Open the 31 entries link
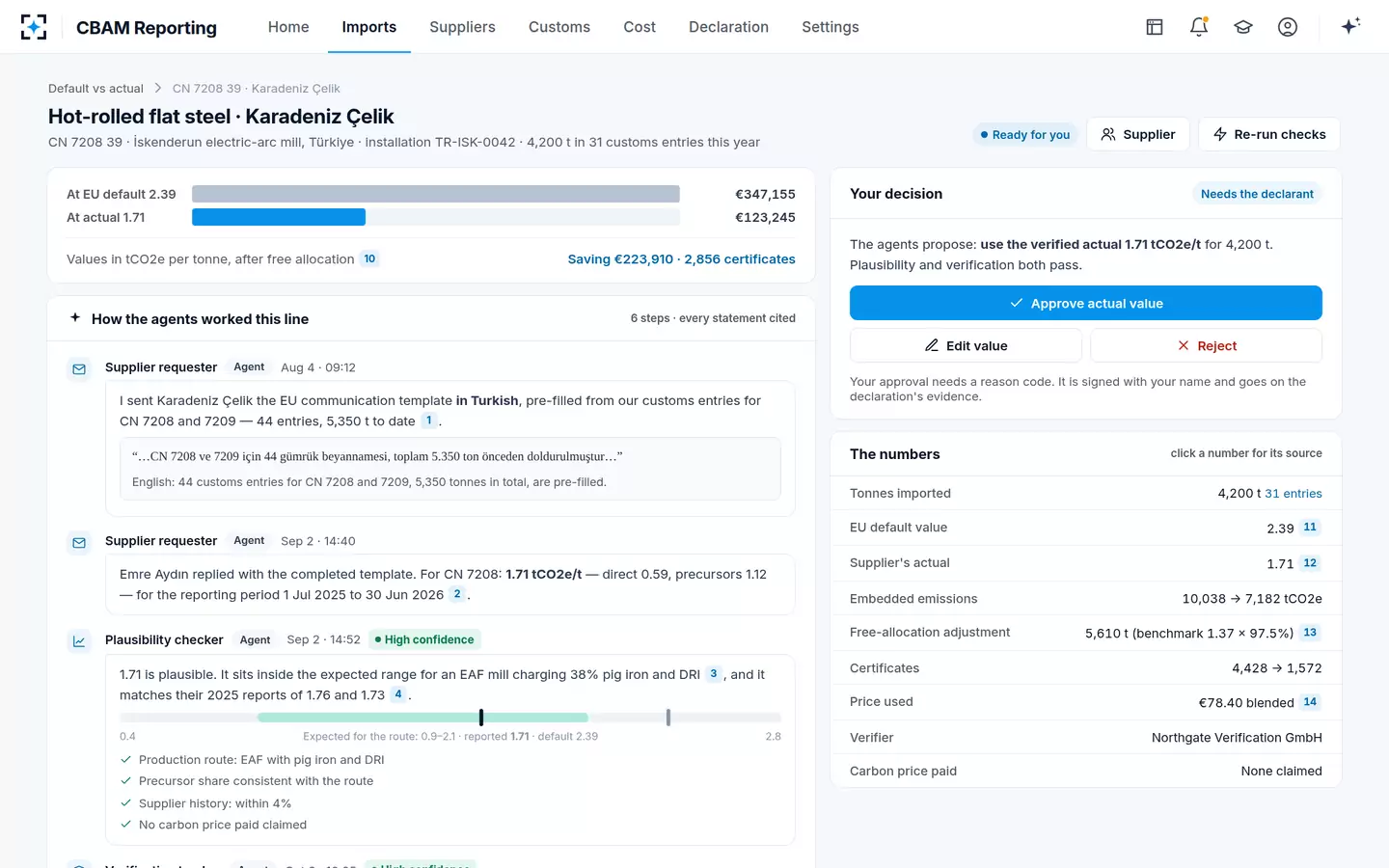This screenshot has height=868, width=1389. (x=1294, y=493)
